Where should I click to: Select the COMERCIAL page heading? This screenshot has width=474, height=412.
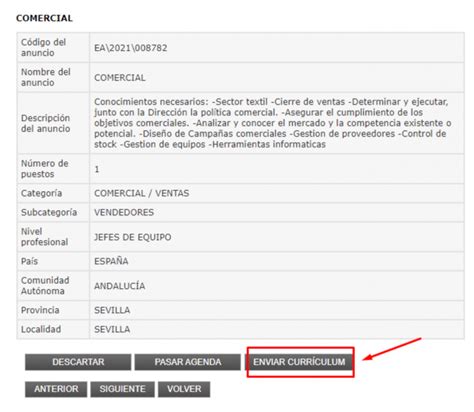44,18
